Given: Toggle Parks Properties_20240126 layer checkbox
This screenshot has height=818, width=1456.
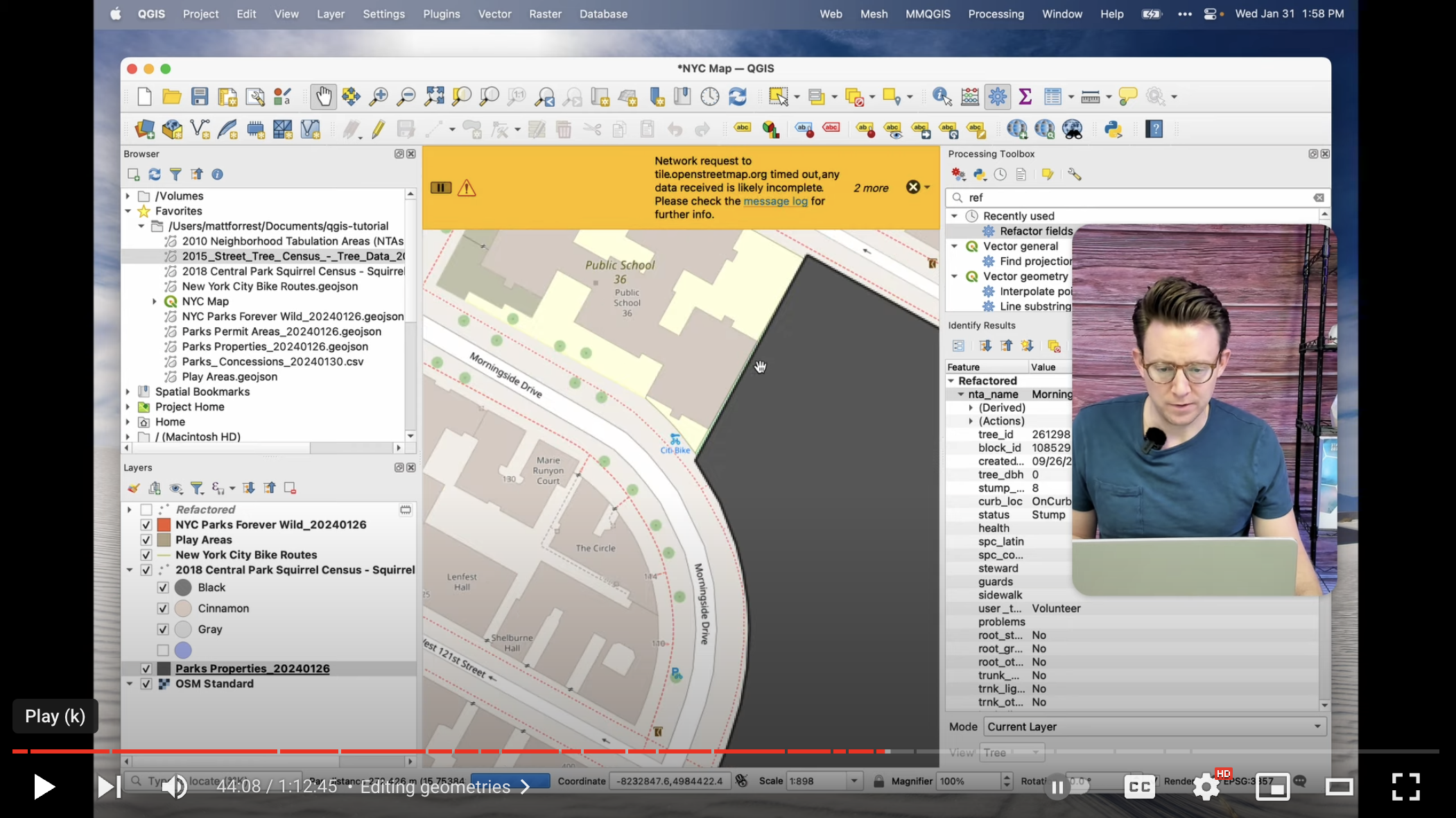Looking at the screenshot, I should (146, 669).
